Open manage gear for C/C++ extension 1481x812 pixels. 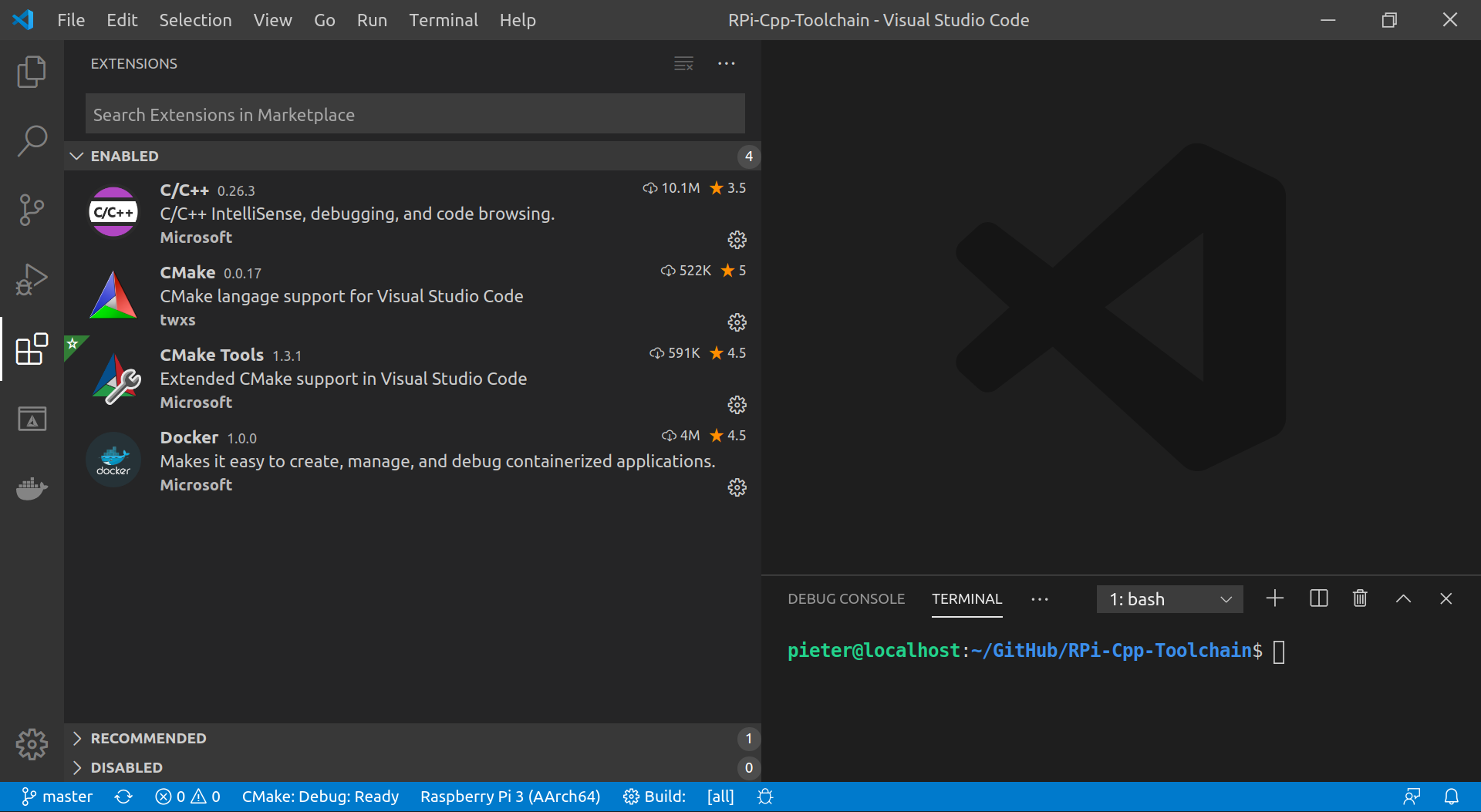click(x=737, y=240)
